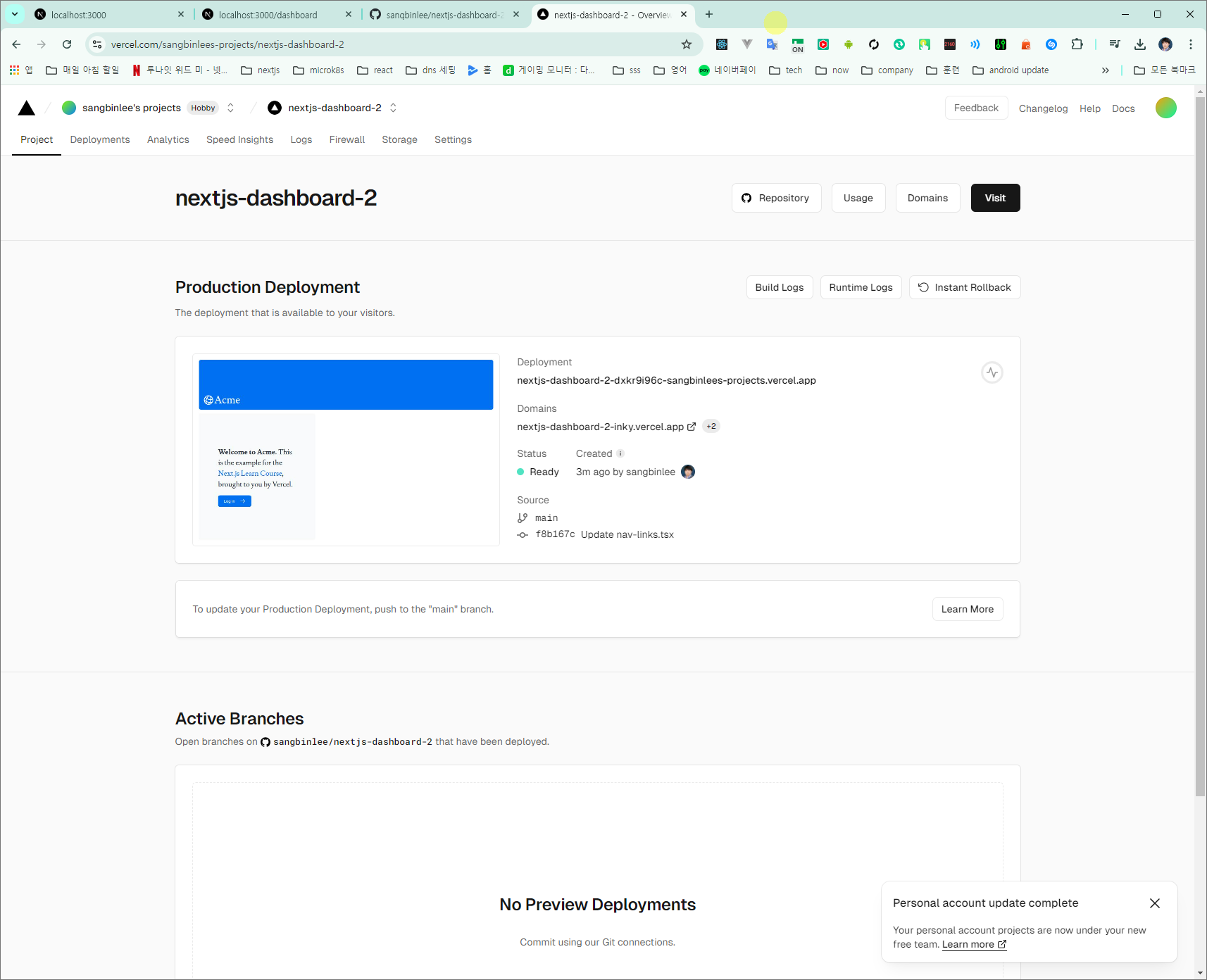Follow the Learn more link in notification
The width and height of the screenshot is (1207, 980).
point(975,945)
